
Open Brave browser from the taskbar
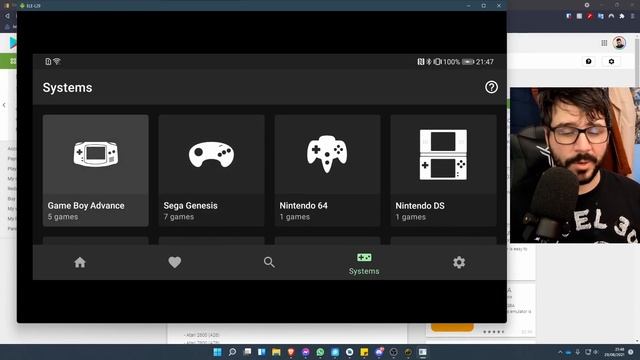[291, 352]
